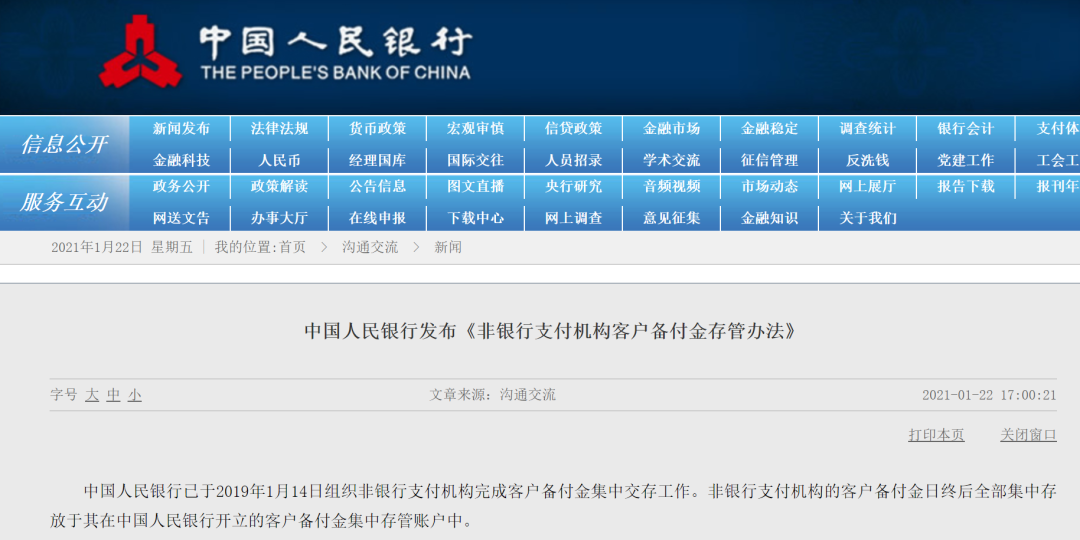The height and width of the screenshot is (540, 1080).
Task: Set font size to 小
Action: pyautogui.click(x=134, y=395)
